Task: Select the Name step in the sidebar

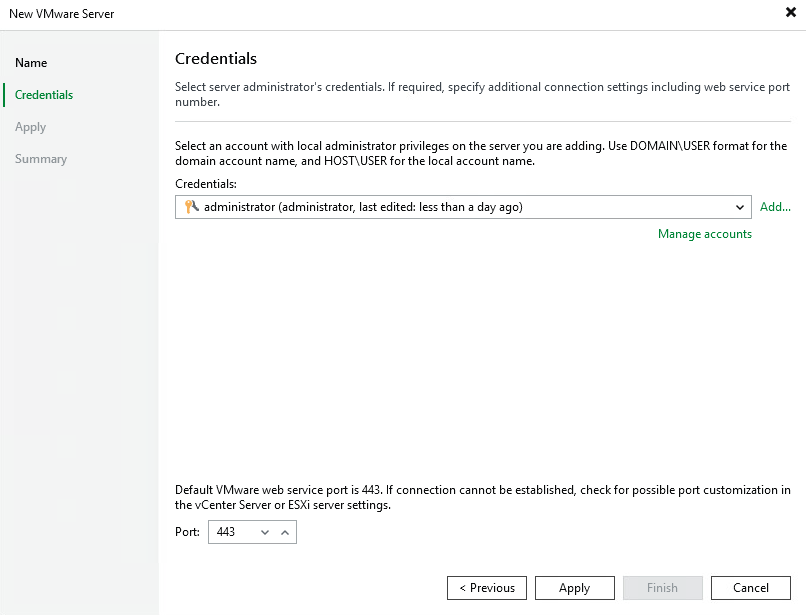Action: pyautogui.click(x=31, y=62)
